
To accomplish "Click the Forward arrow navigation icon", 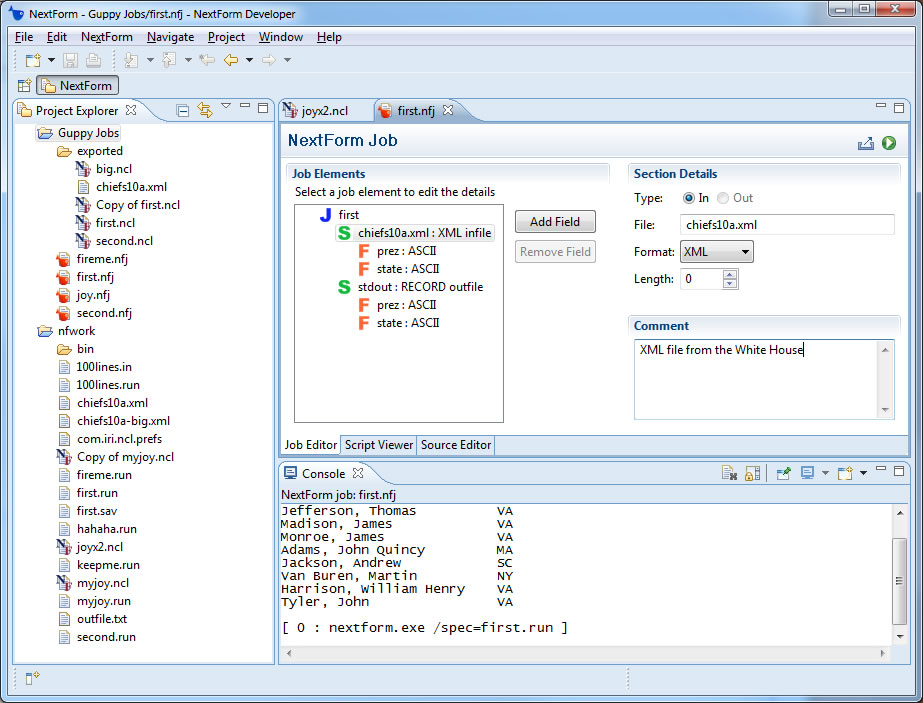I will pos(269,60).
